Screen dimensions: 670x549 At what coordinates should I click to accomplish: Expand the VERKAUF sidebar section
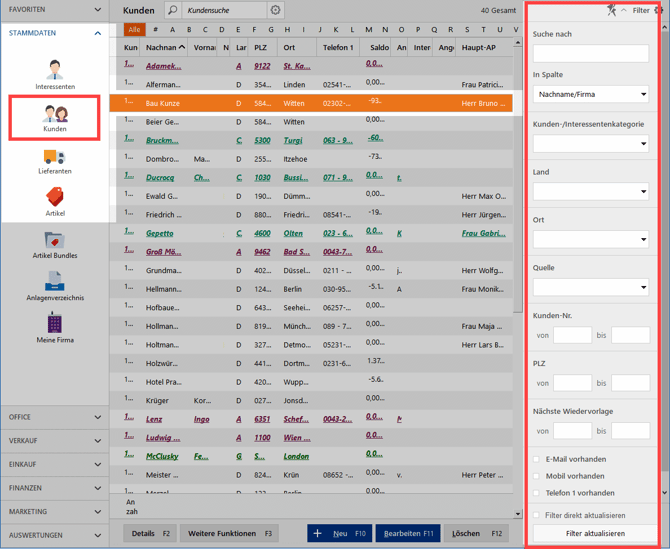pyautogui.click(x=54, y=441)
